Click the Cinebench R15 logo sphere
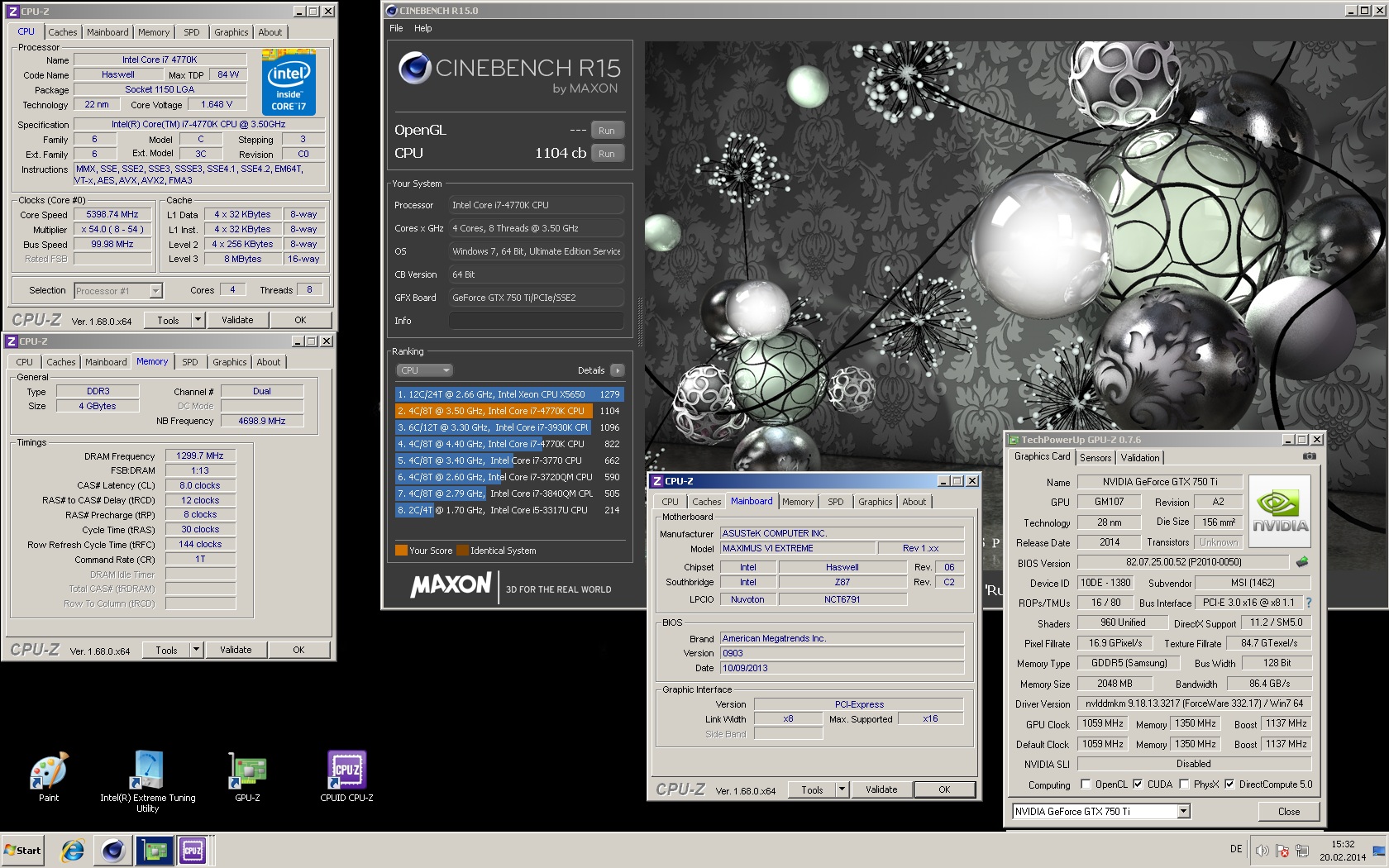Viewport: 1389px width, 868px height. [414, 68]
